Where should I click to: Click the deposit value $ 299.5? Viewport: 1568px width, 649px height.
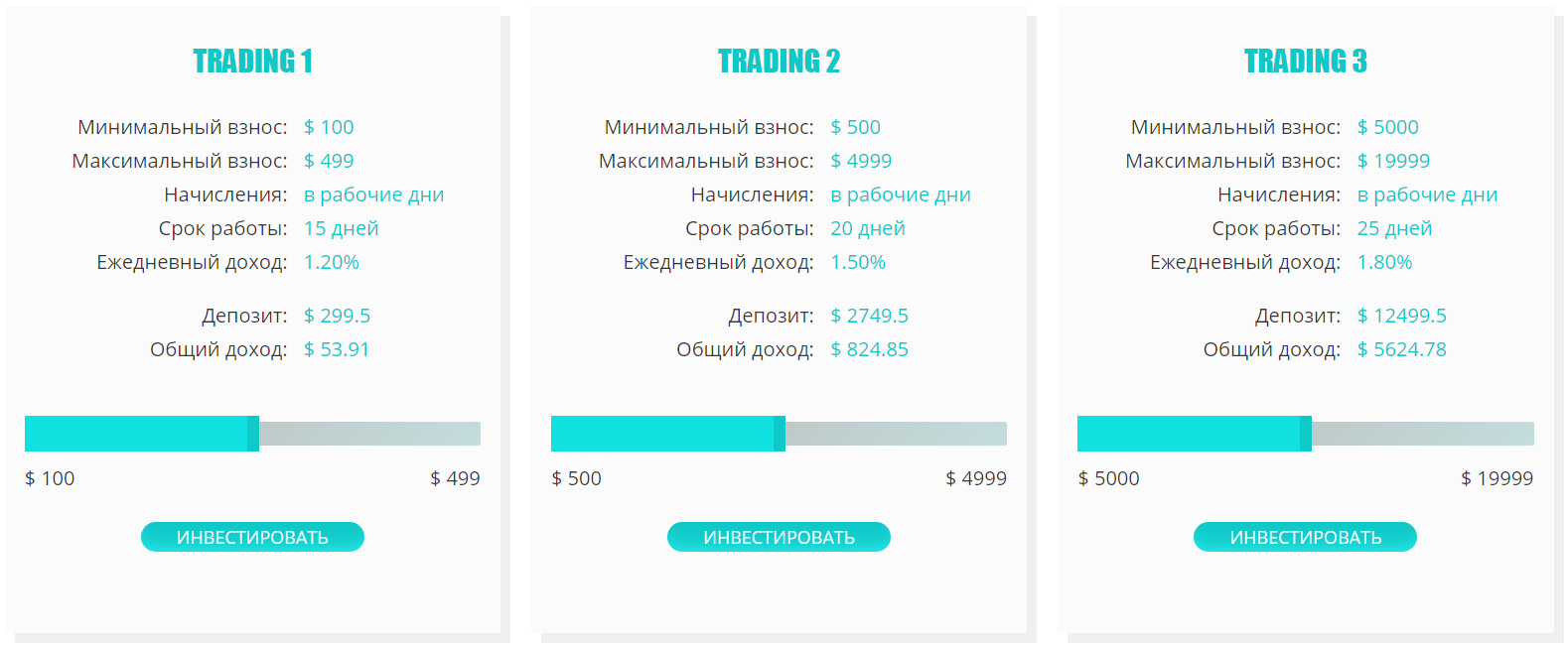[x=337, y=316]
